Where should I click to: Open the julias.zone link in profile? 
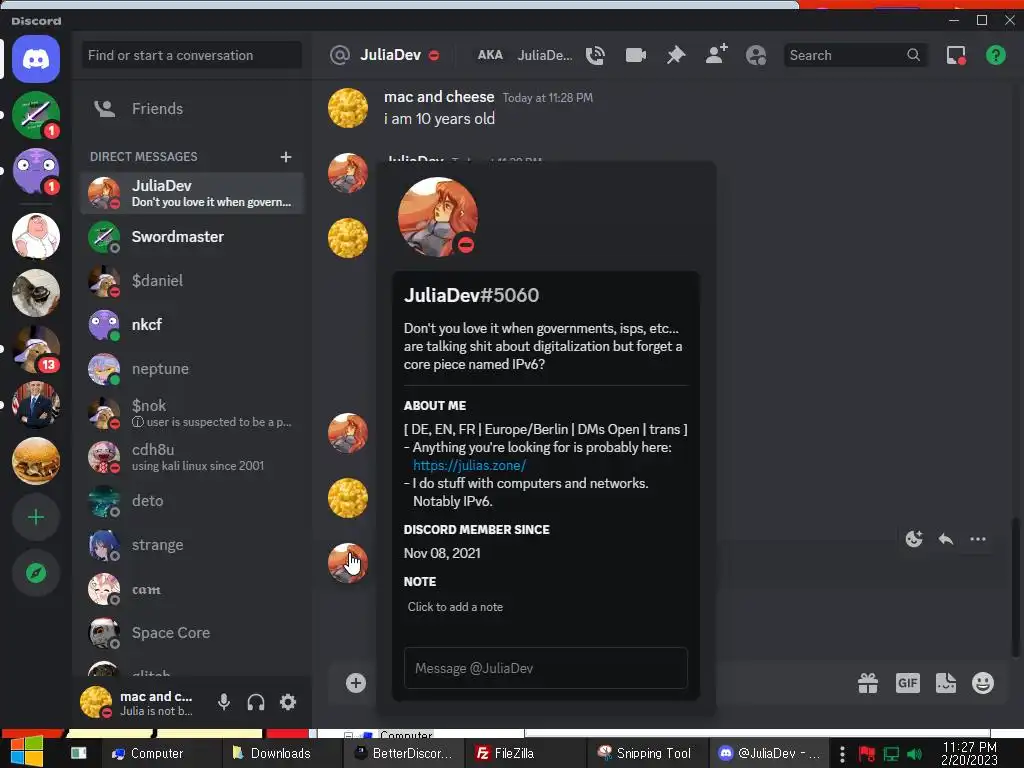tap(470, 466)
